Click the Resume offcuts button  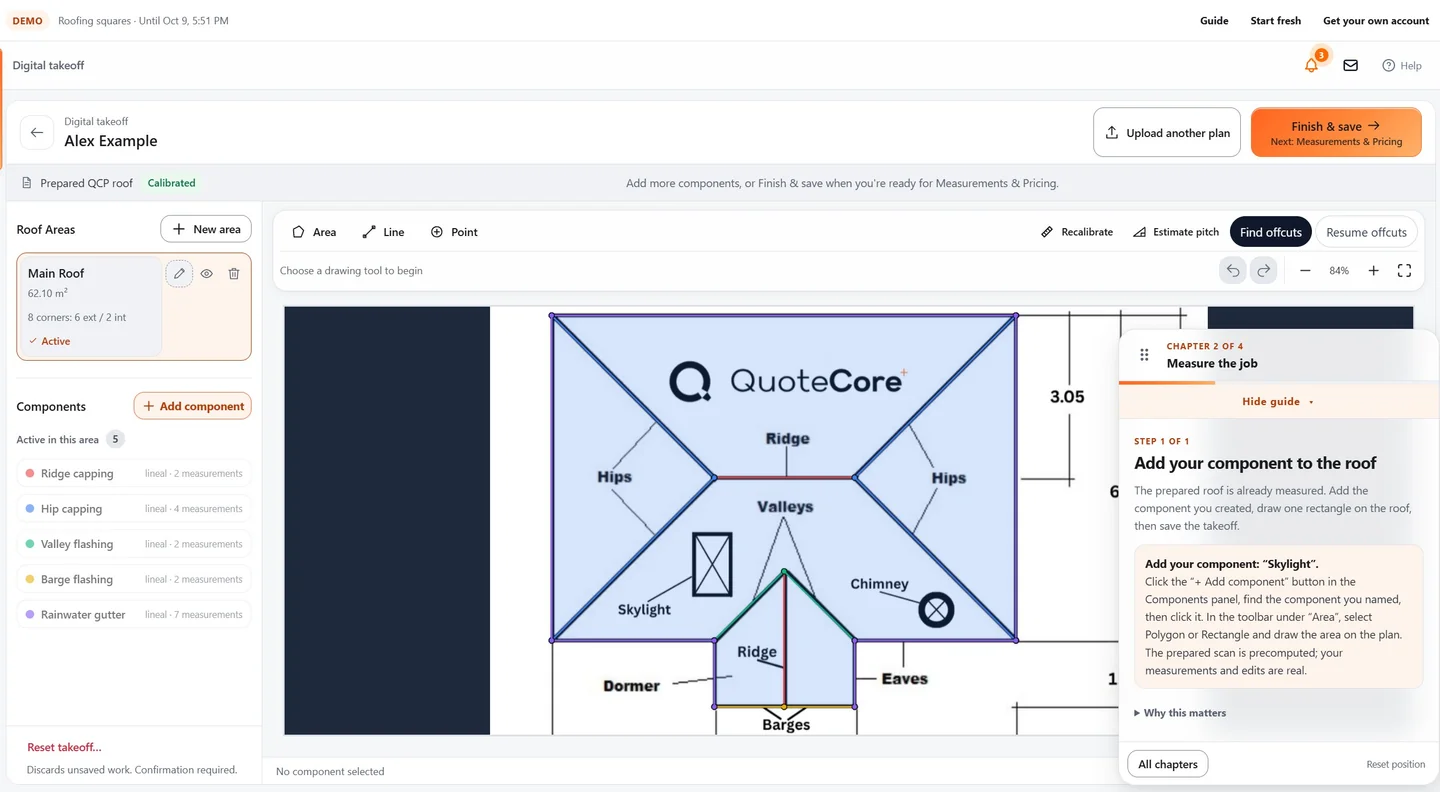tap(1366, 232)
